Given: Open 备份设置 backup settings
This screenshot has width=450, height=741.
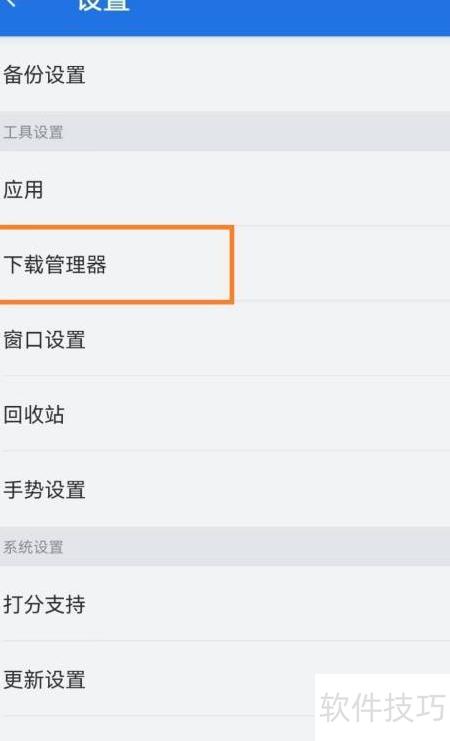Looking at the screenshot, I should (225, 74).
